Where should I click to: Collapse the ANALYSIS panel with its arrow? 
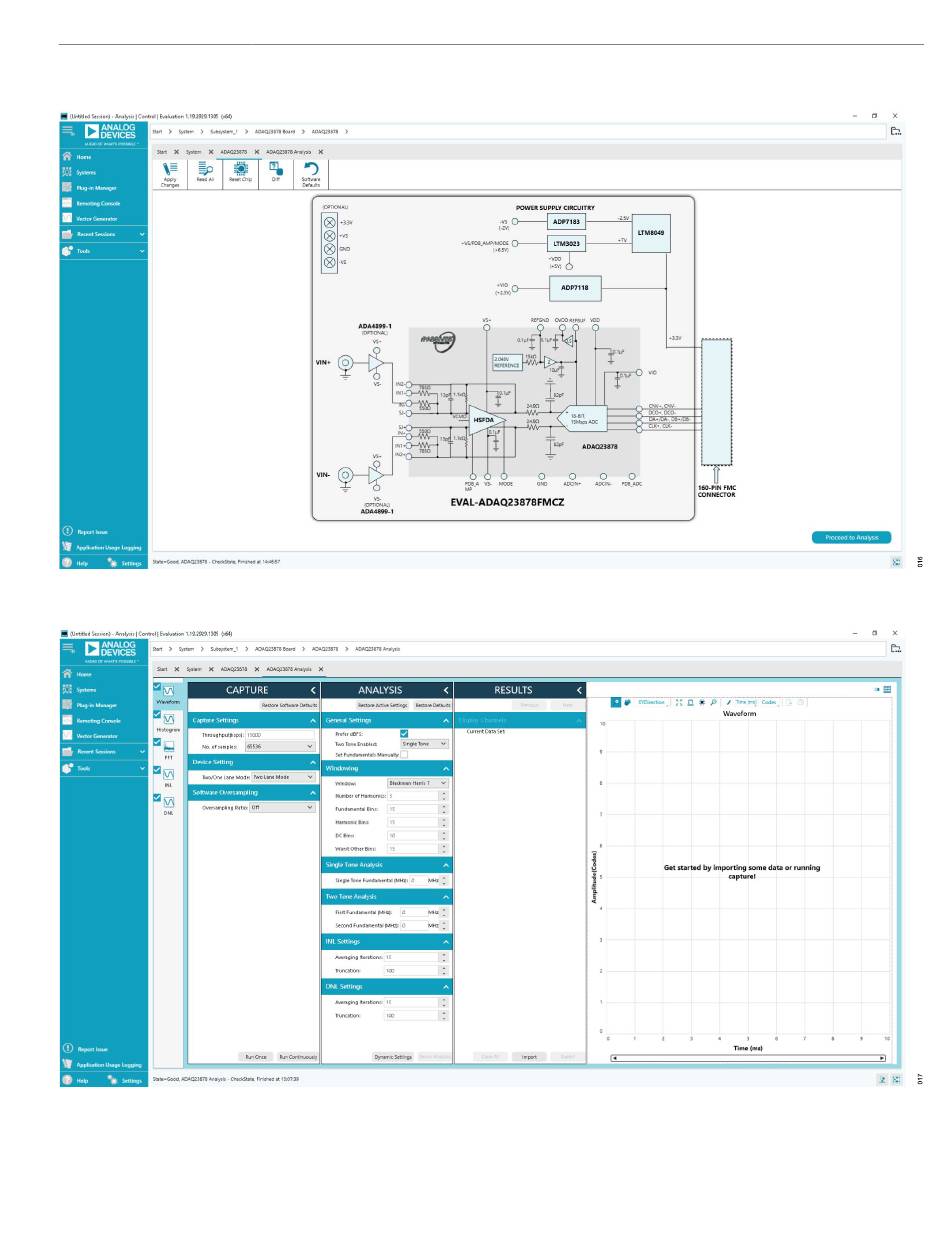tap(446, 690)
